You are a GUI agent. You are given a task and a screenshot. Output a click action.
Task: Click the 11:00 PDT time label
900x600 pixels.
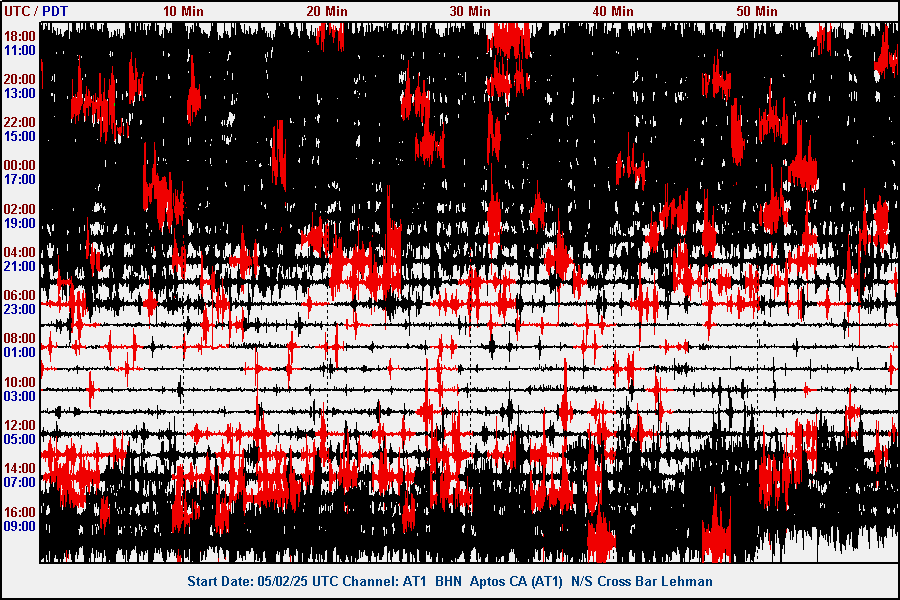[x=20, y=51]
